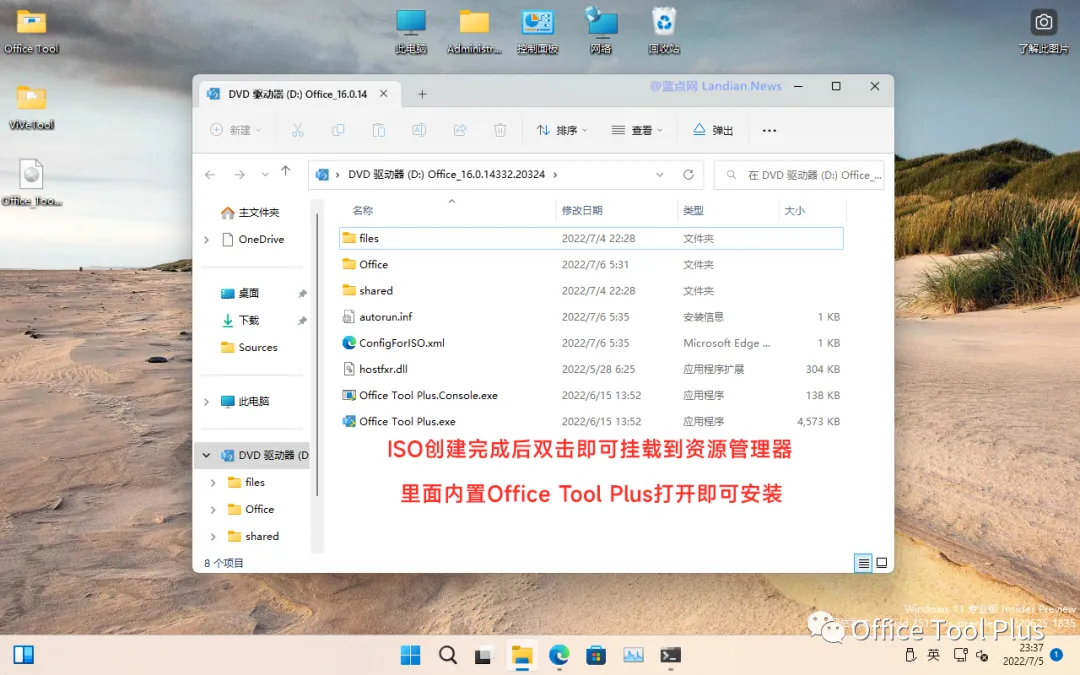Sort by the 修改日期 column header
The width and height of the screenshot is (1080, 675).
[582, 211]
